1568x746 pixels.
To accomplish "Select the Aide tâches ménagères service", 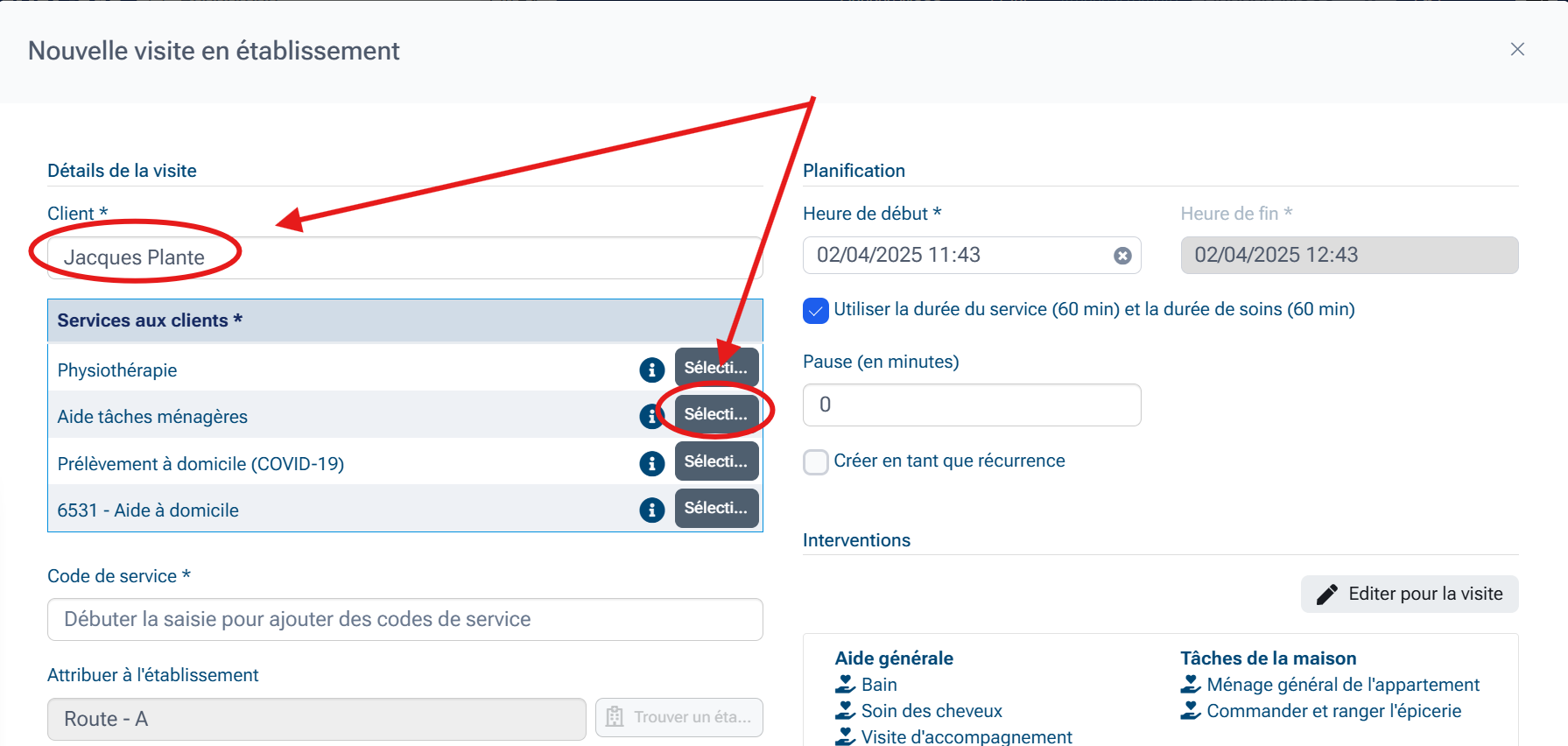I will (x=715, y=414).
